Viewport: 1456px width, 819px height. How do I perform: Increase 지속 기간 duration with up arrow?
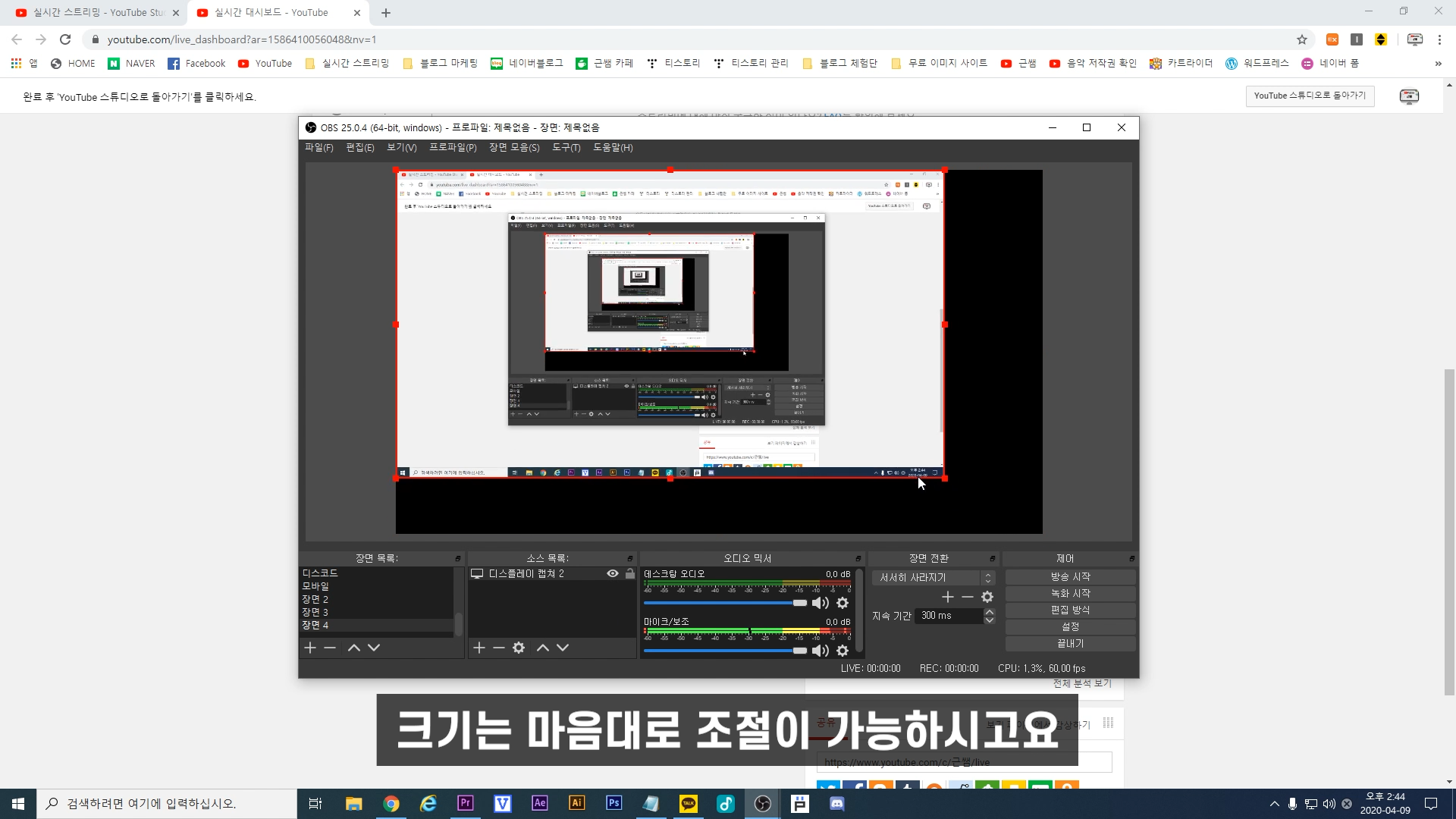tap(989, 612)
